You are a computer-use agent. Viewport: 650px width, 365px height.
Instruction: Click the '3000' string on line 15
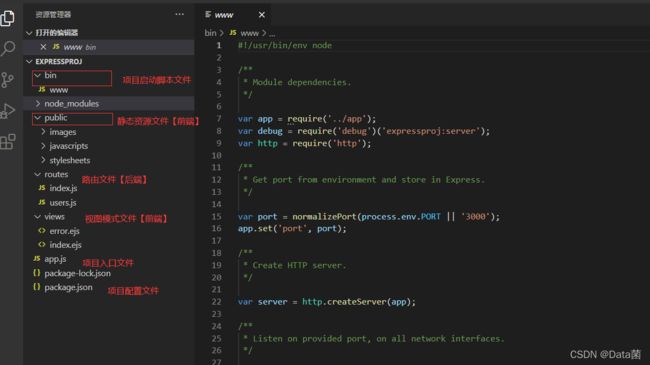pyautogui.click(x=475, y=217)
